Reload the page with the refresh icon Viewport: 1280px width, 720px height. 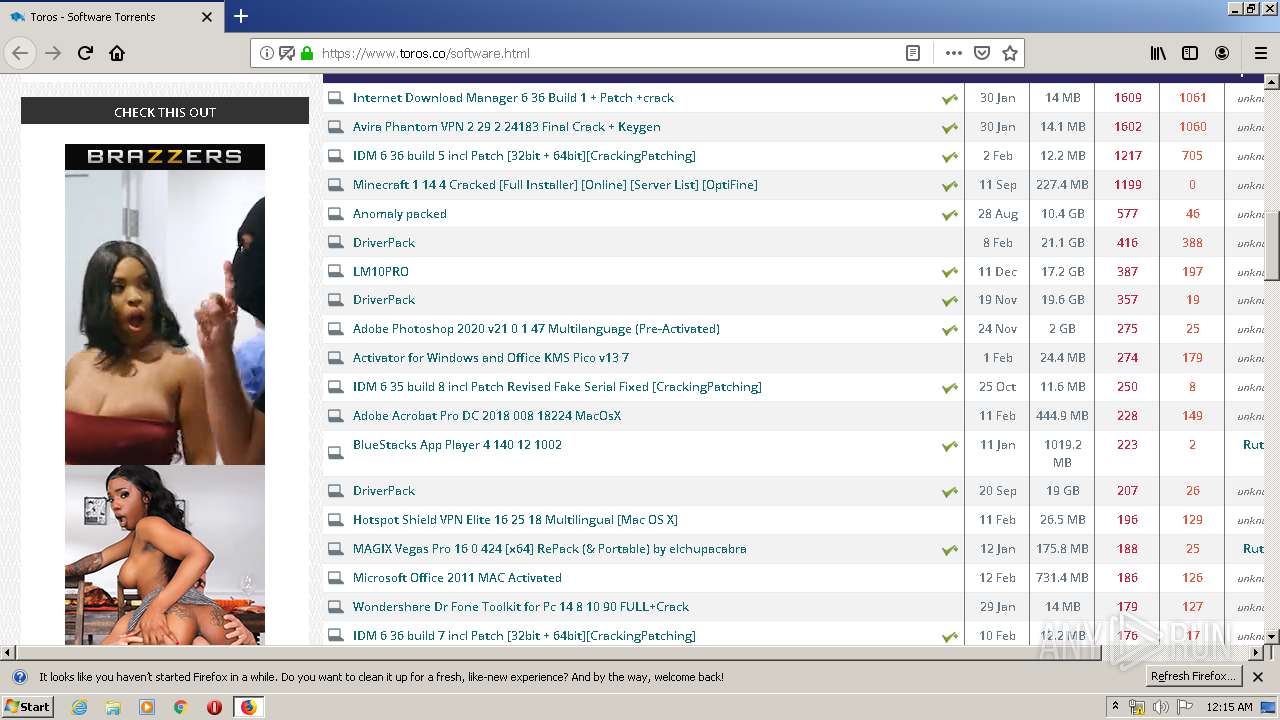85,53
